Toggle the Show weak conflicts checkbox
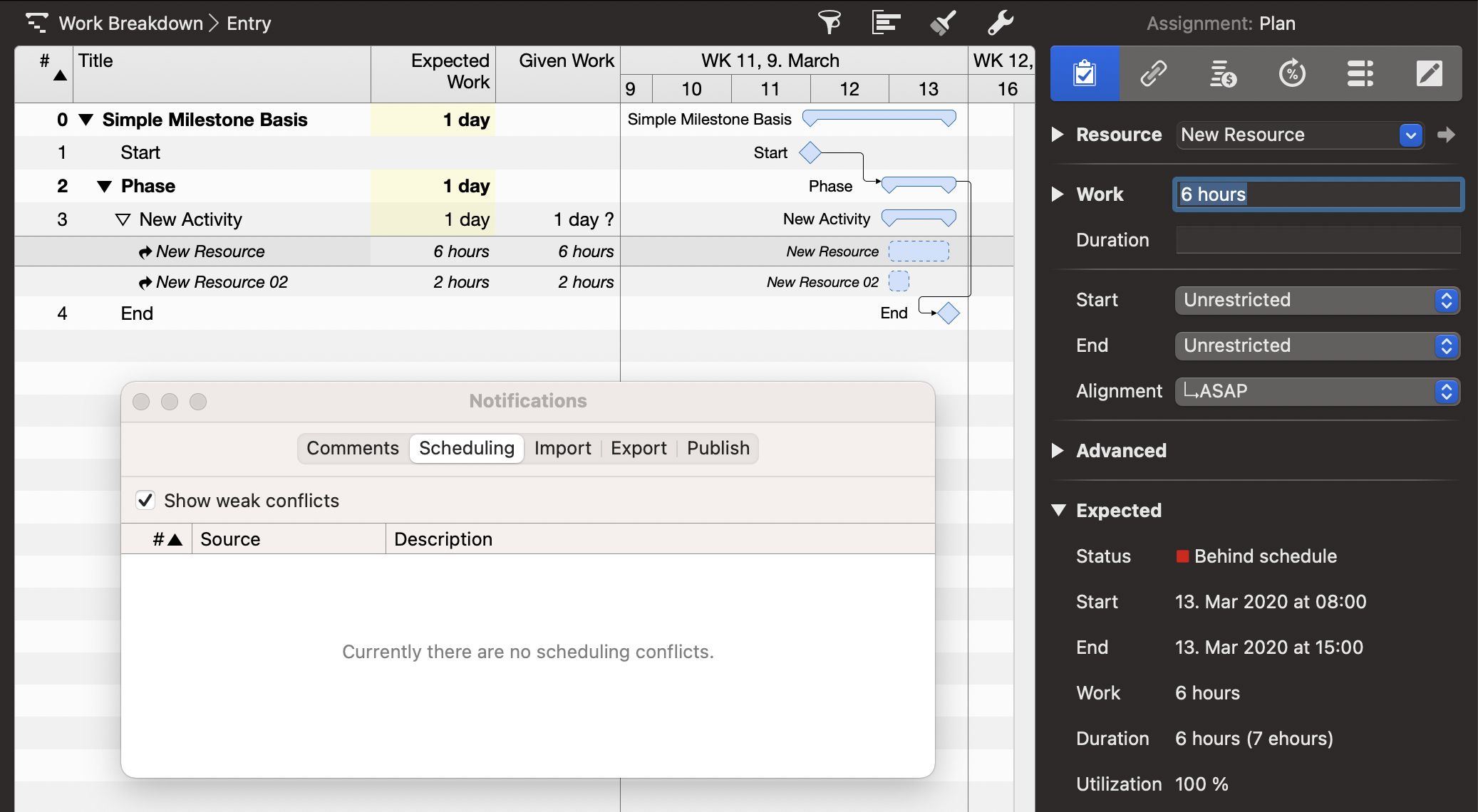 [146, 500]
